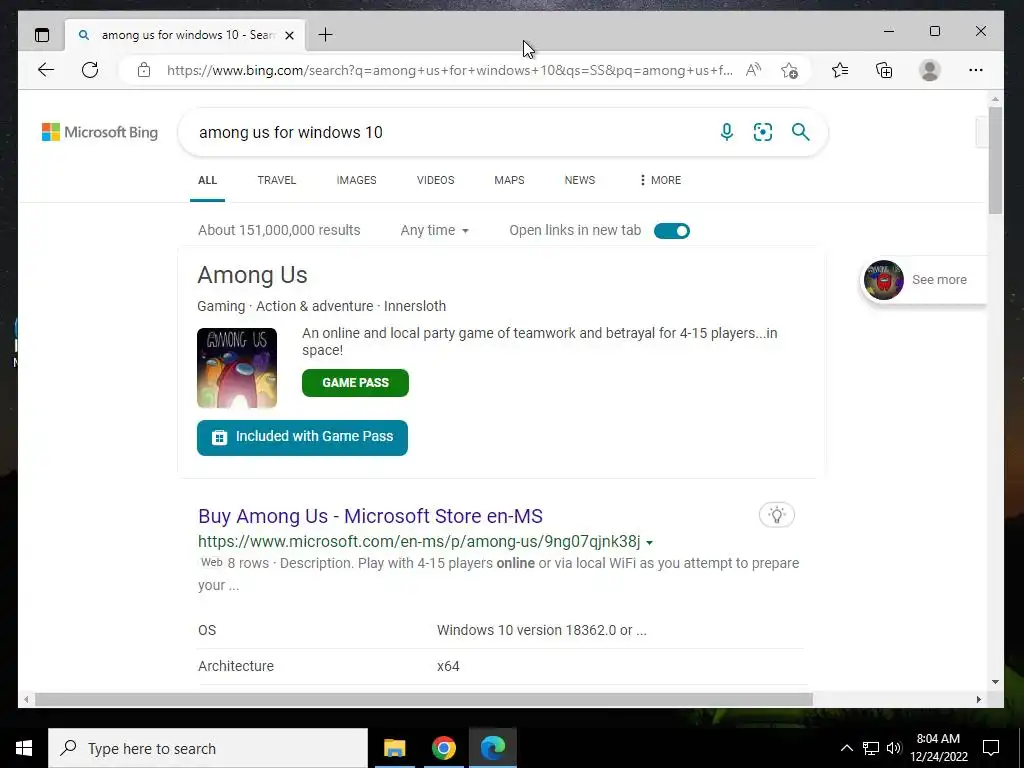Click Gaming · Action & adventure · Innersloth text
Viewport: 1024px width, 768px height.
point(321,306)
